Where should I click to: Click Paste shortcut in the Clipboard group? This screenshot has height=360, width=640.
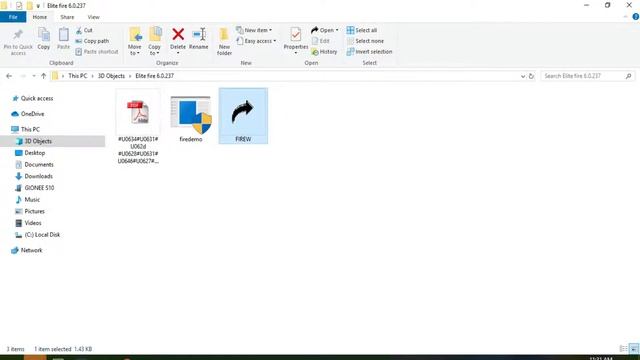[97, 52]
